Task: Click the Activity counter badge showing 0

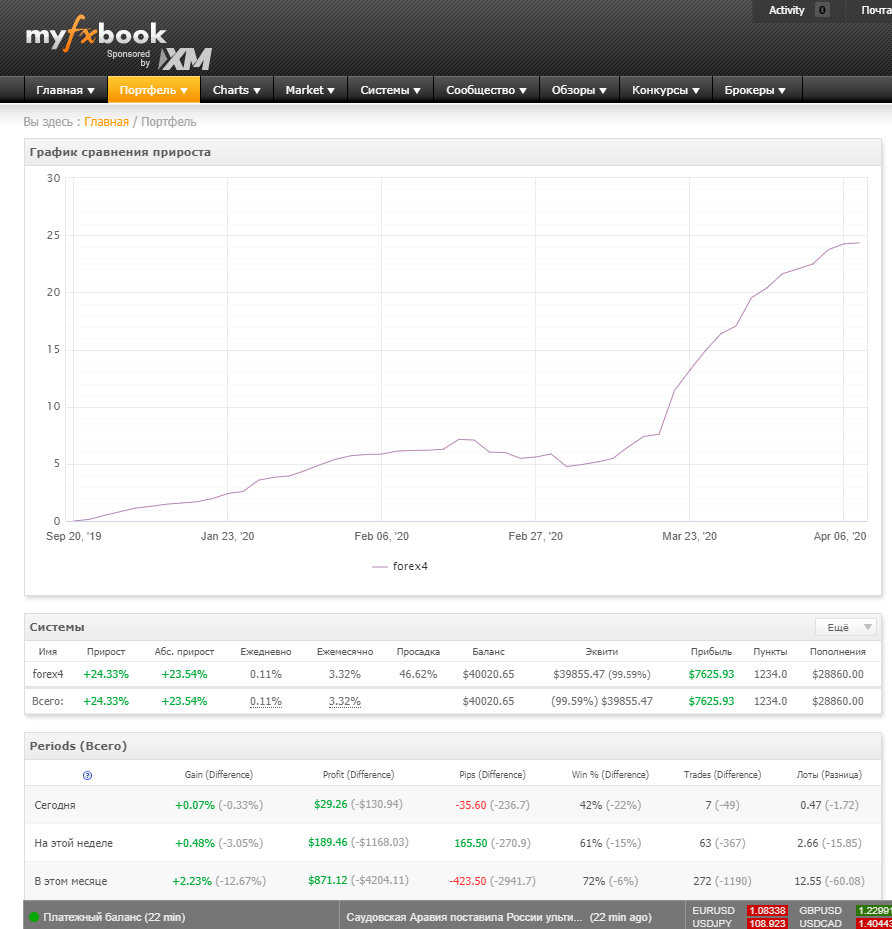Action: (822, 10)
